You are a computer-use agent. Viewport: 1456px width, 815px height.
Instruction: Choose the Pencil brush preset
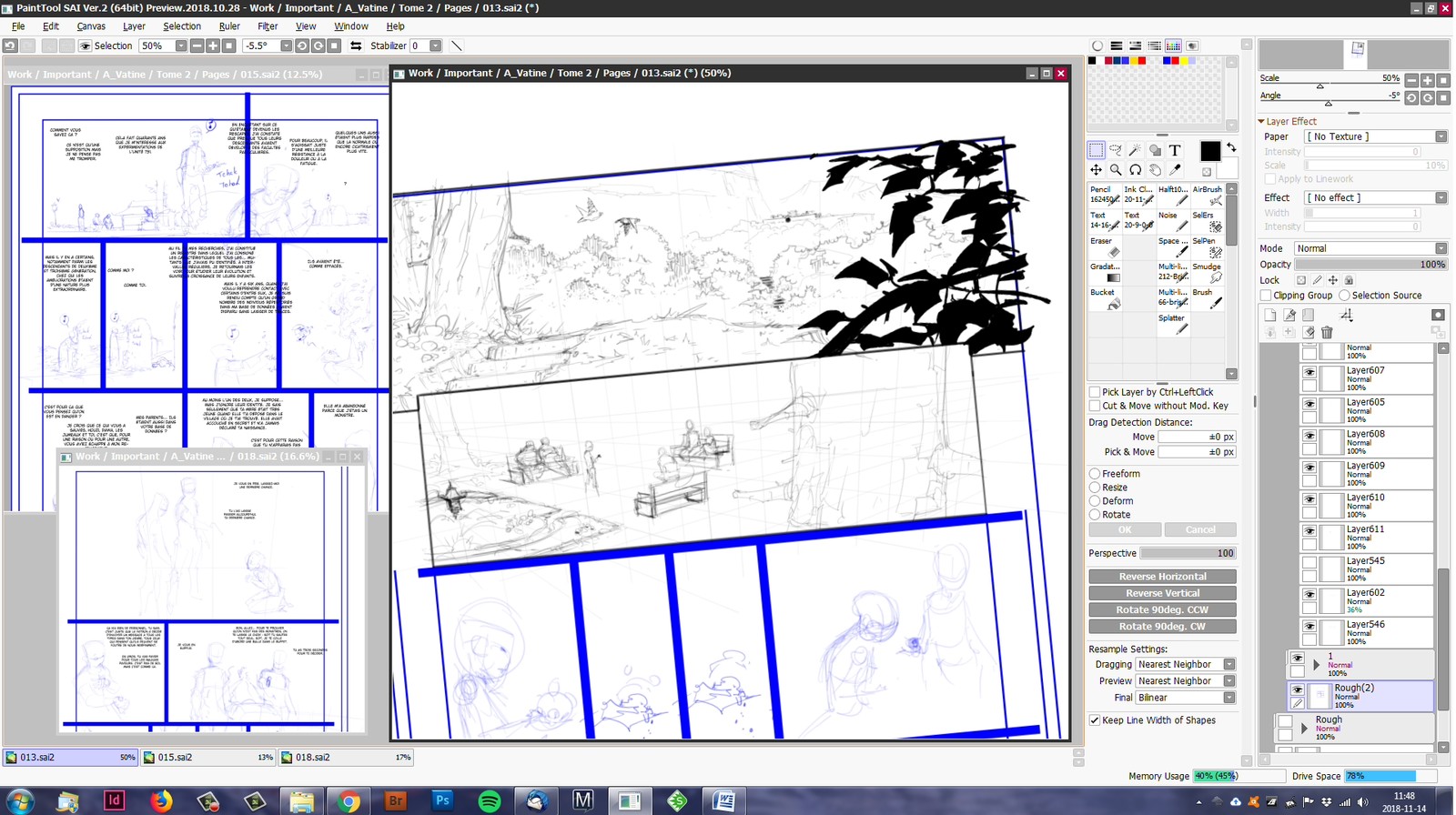click(x=1105, y=195)
